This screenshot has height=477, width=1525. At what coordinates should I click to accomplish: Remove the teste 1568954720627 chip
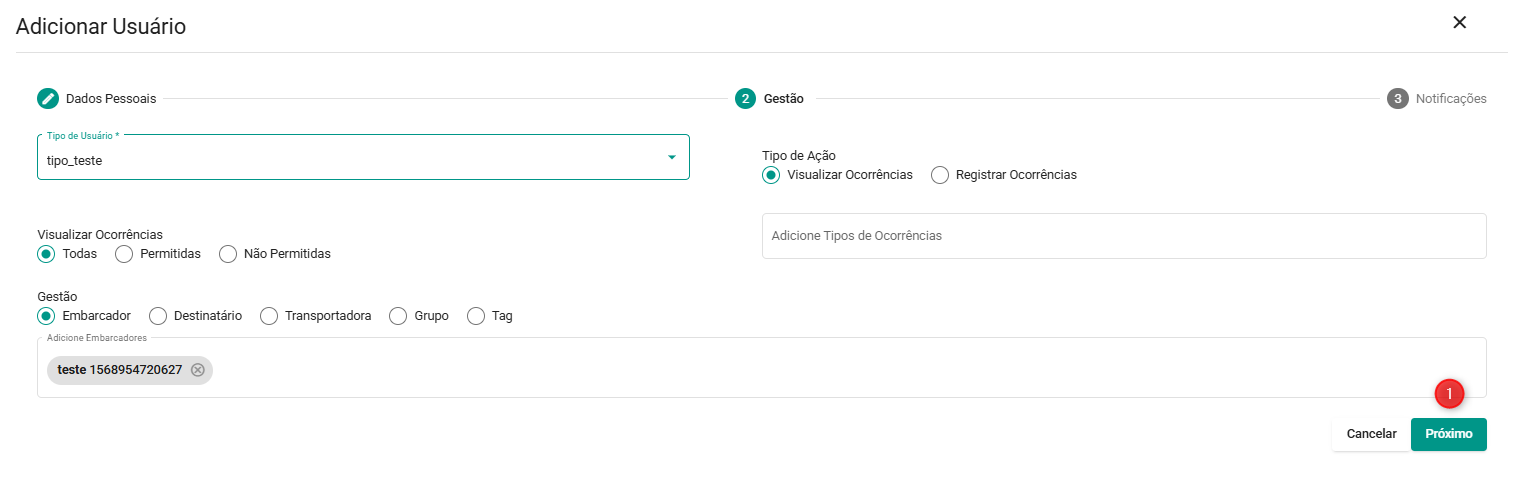[198, 370]
